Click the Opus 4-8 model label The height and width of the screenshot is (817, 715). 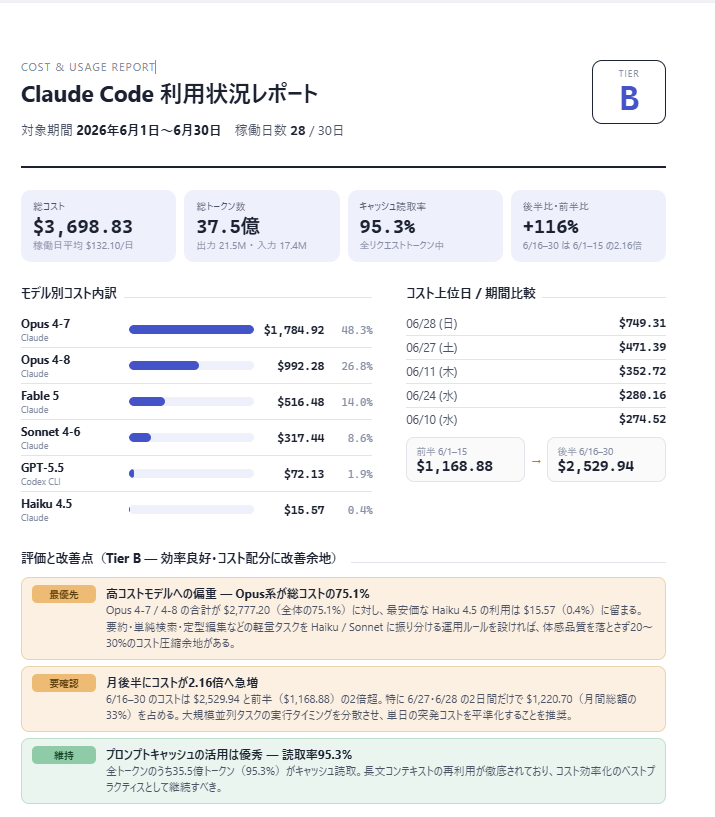click(x=45, y=360)
